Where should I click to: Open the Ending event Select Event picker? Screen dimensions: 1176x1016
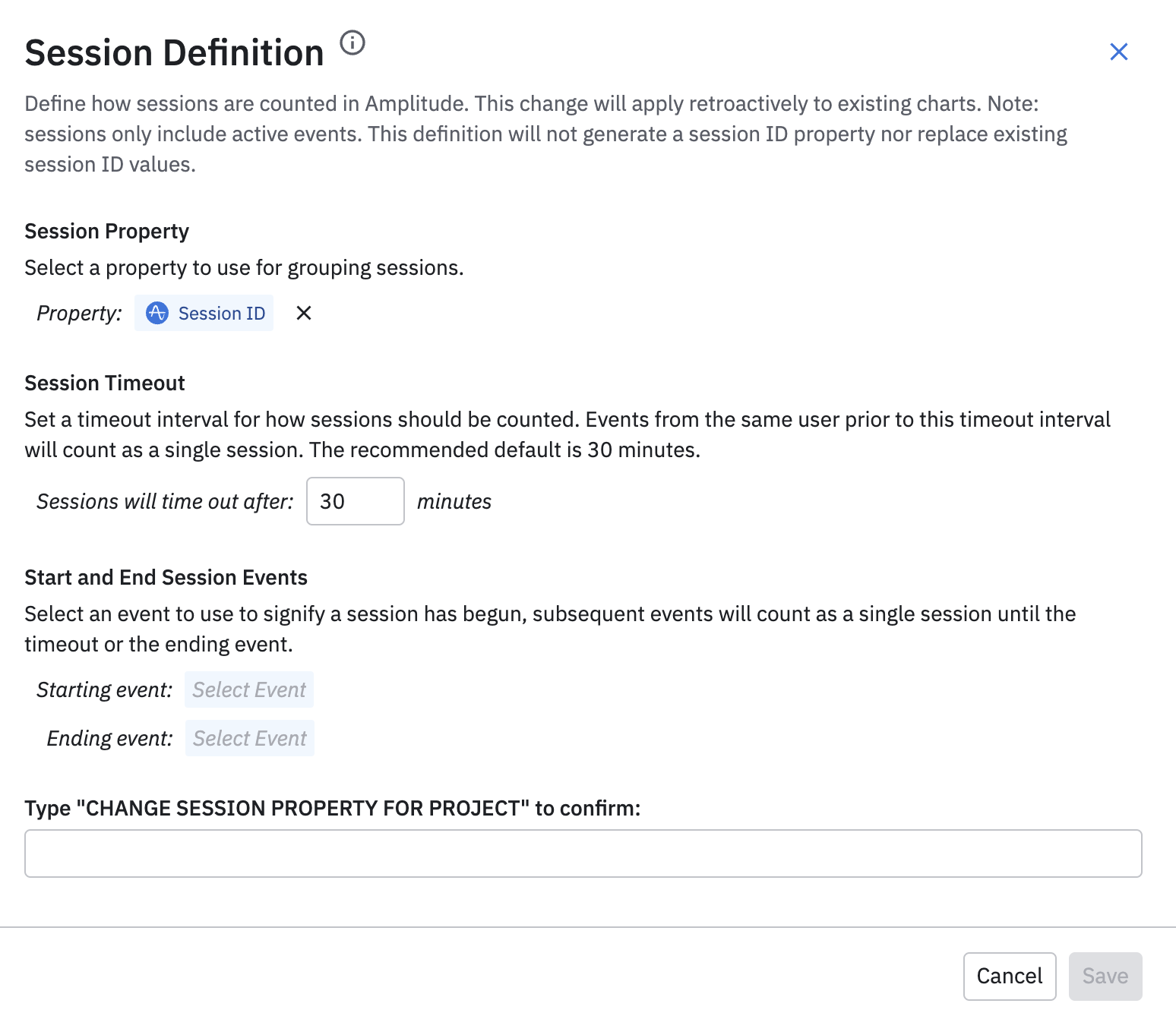(250, 738)
